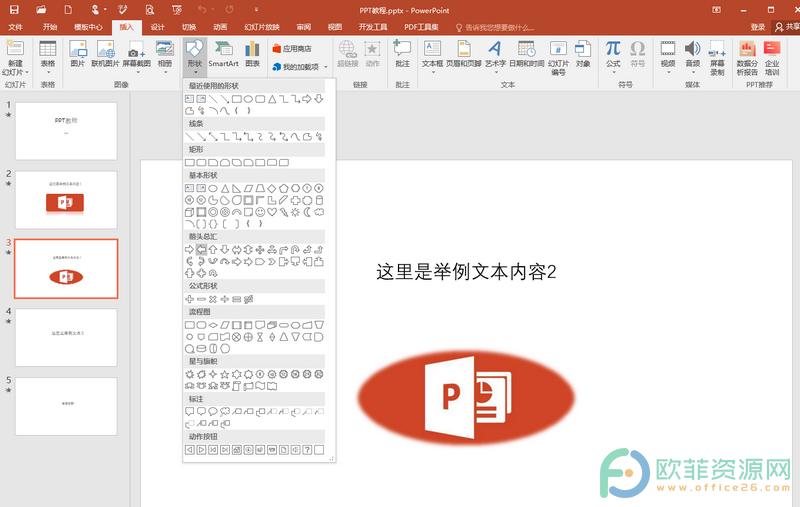Image resolution: width=800 pixels, height=507 pixels.
Task: Switch to the Design (设计) tab
Action: [x=158, y=27]
